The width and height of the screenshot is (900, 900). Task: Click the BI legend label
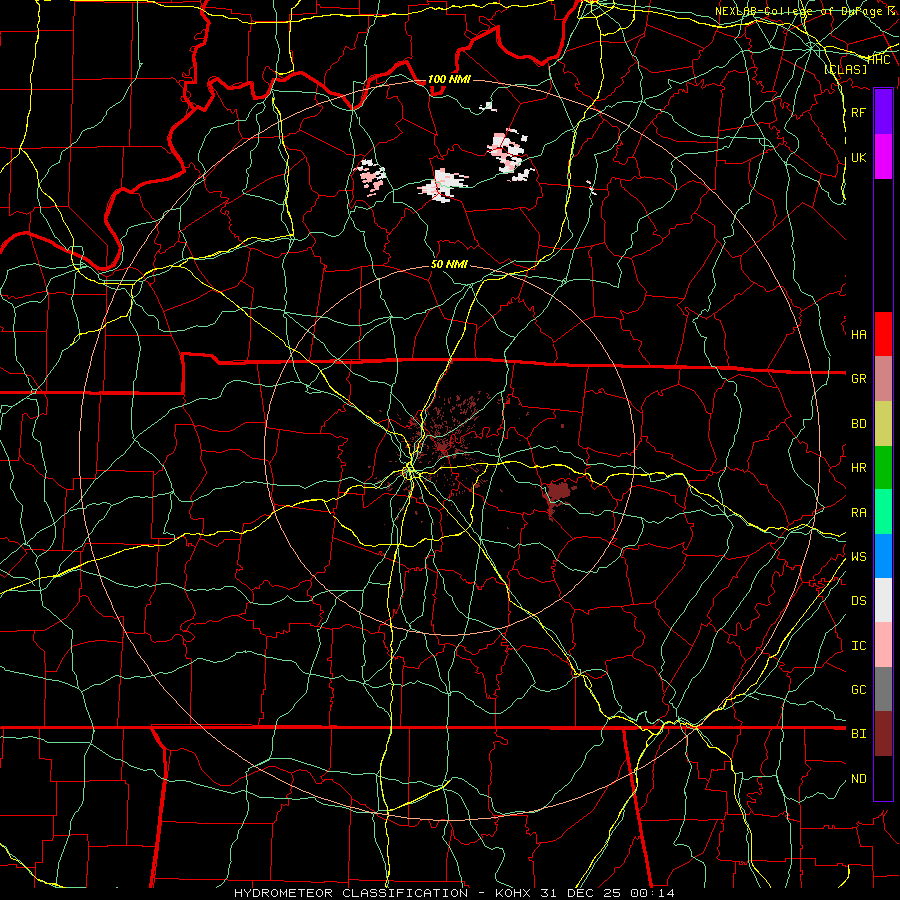click(858, 734)
